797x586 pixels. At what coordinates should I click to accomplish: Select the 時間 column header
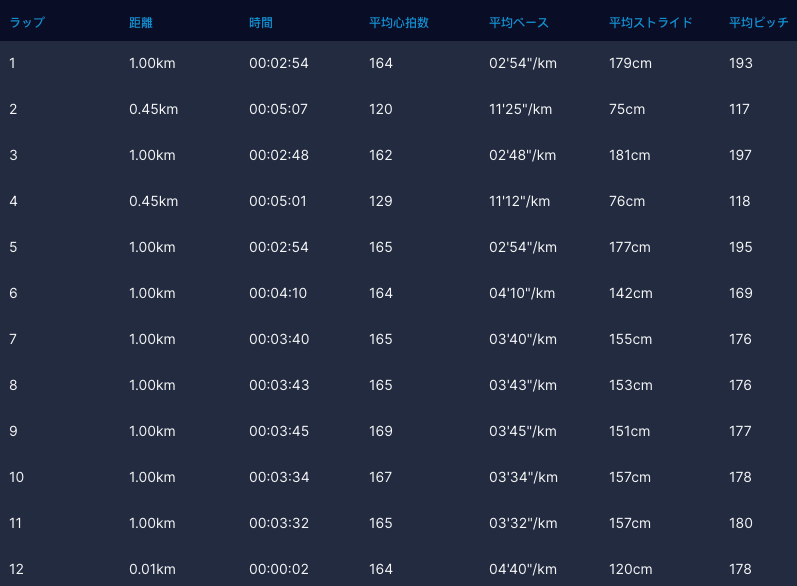[261, 22]
